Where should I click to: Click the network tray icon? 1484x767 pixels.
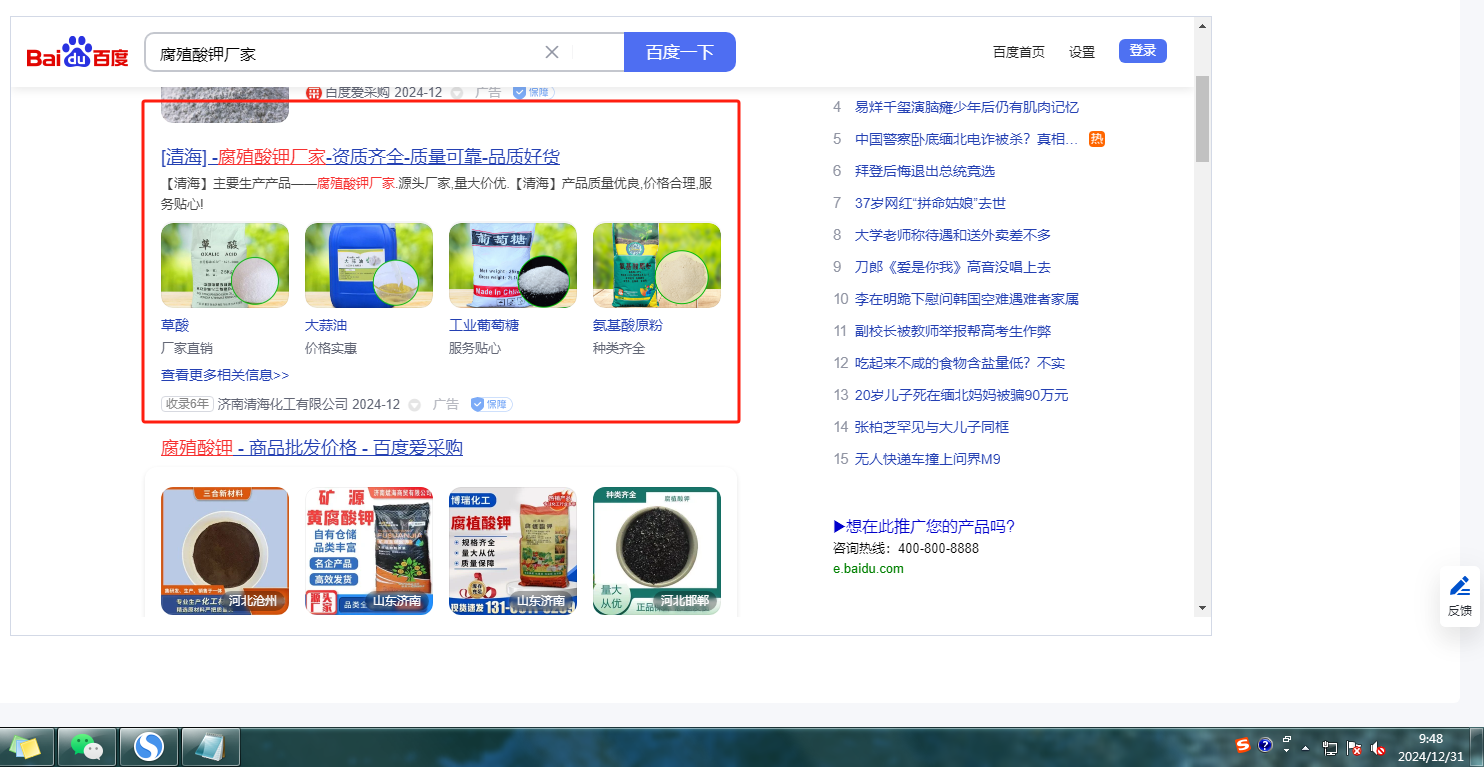[1330, 747]
